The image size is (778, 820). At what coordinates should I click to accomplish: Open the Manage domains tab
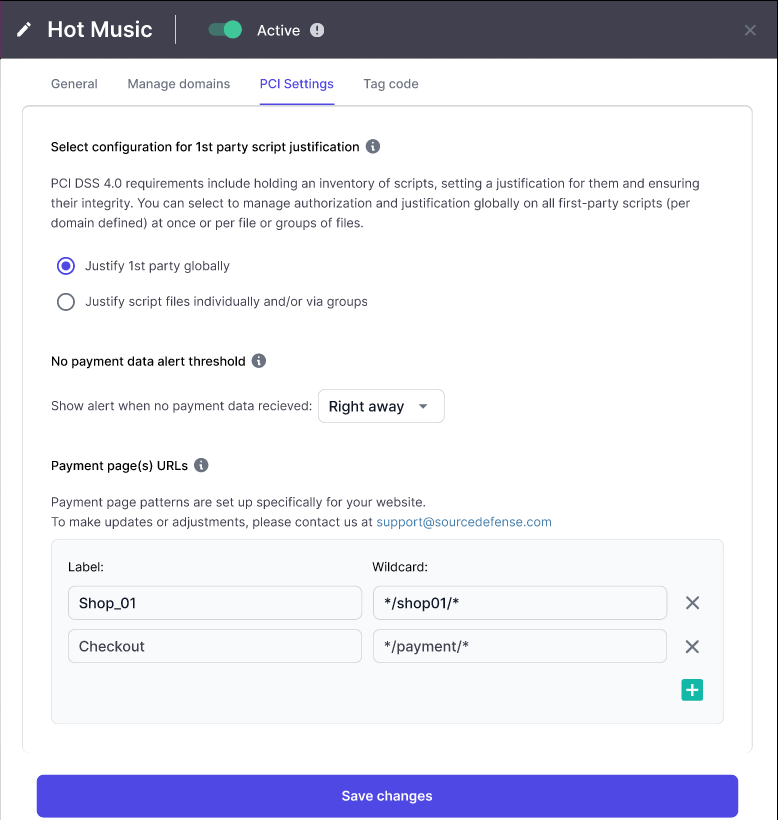click(179, 84)
